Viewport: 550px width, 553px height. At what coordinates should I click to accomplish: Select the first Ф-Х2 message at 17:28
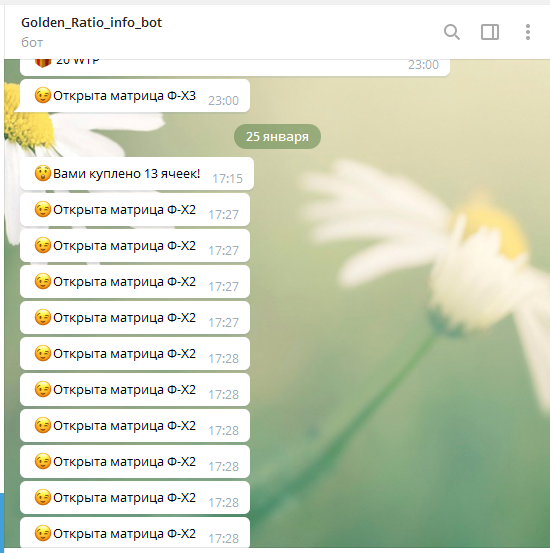click(x=135, y=354)
